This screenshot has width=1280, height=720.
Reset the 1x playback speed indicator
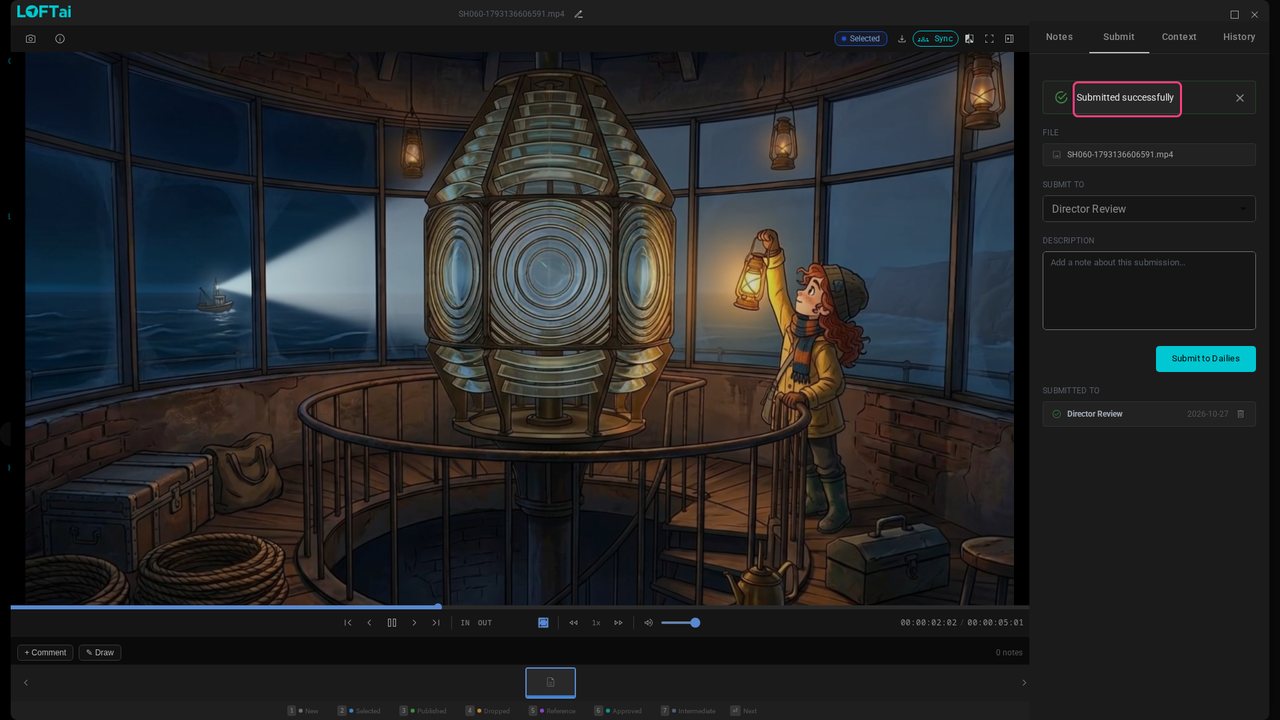tap(596, 623)
